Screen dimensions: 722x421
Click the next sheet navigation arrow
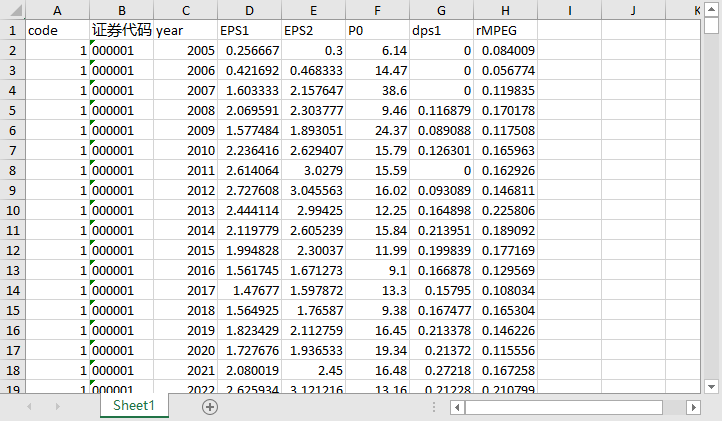pos(56,406)
